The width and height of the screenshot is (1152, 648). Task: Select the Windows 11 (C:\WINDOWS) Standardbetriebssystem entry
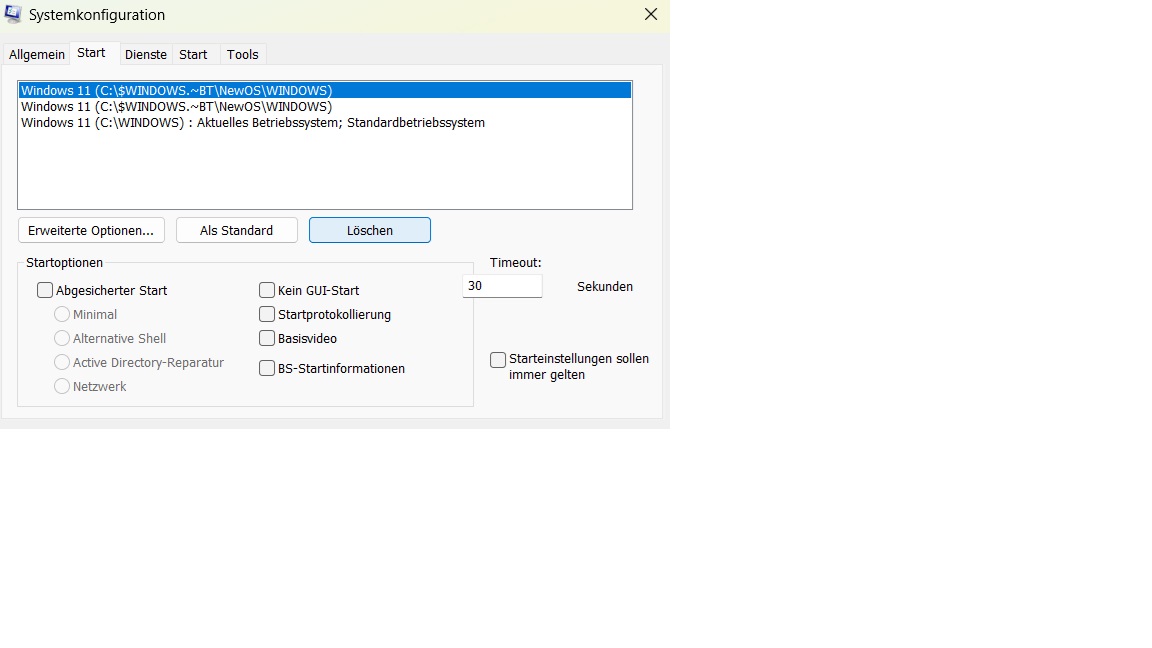click(325, 123)
